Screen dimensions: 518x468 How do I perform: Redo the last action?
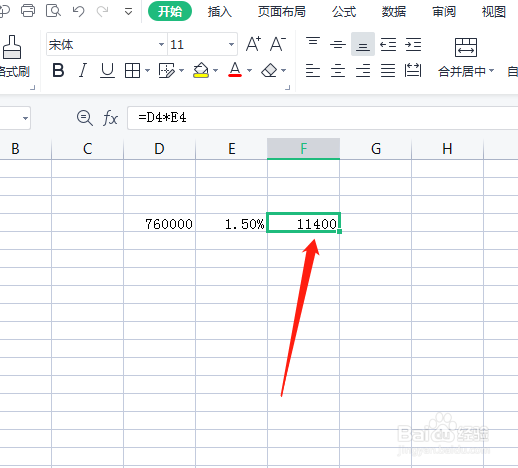102,12
